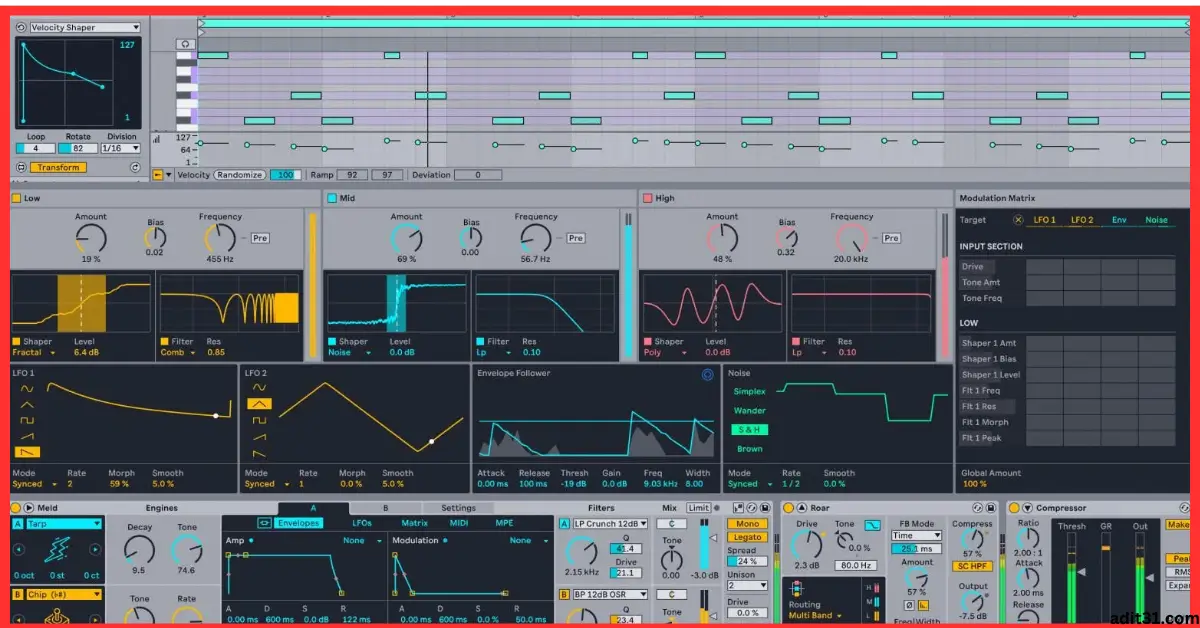Click the Meld device activator circle

pyautogui.click(x=17, y=508)
